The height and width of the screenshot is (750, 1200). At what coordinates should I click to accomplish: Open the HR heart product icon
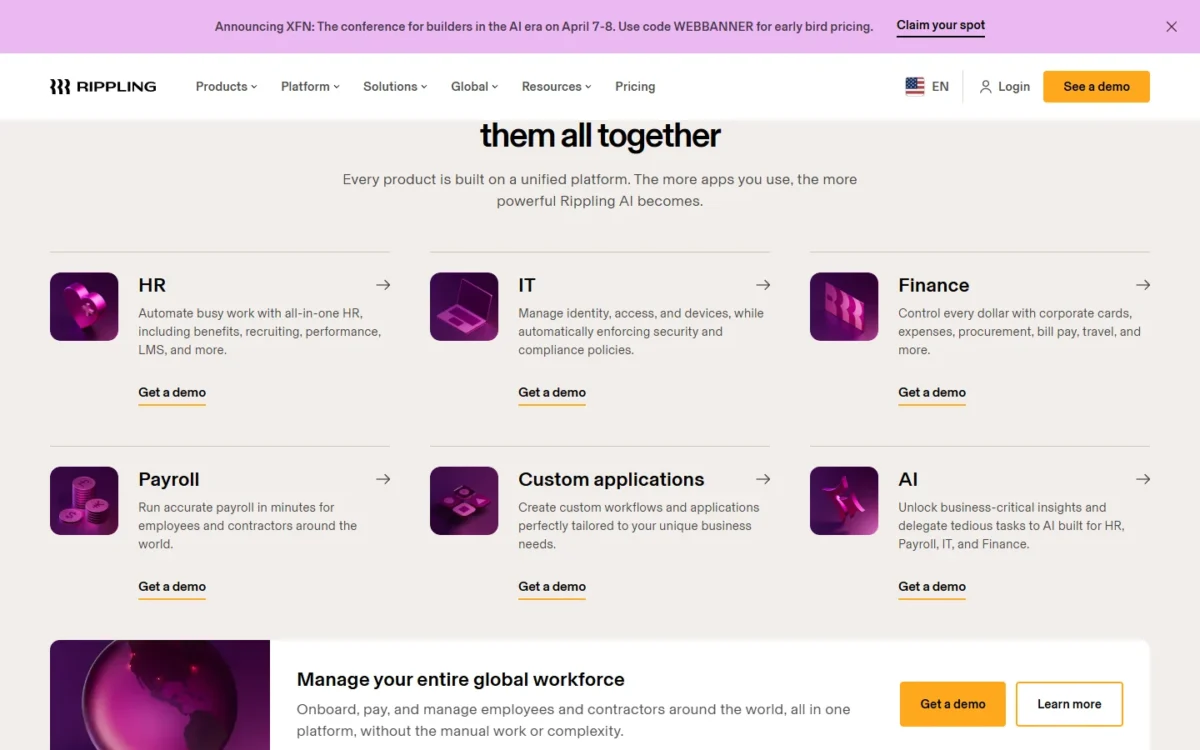pos(84,307)
